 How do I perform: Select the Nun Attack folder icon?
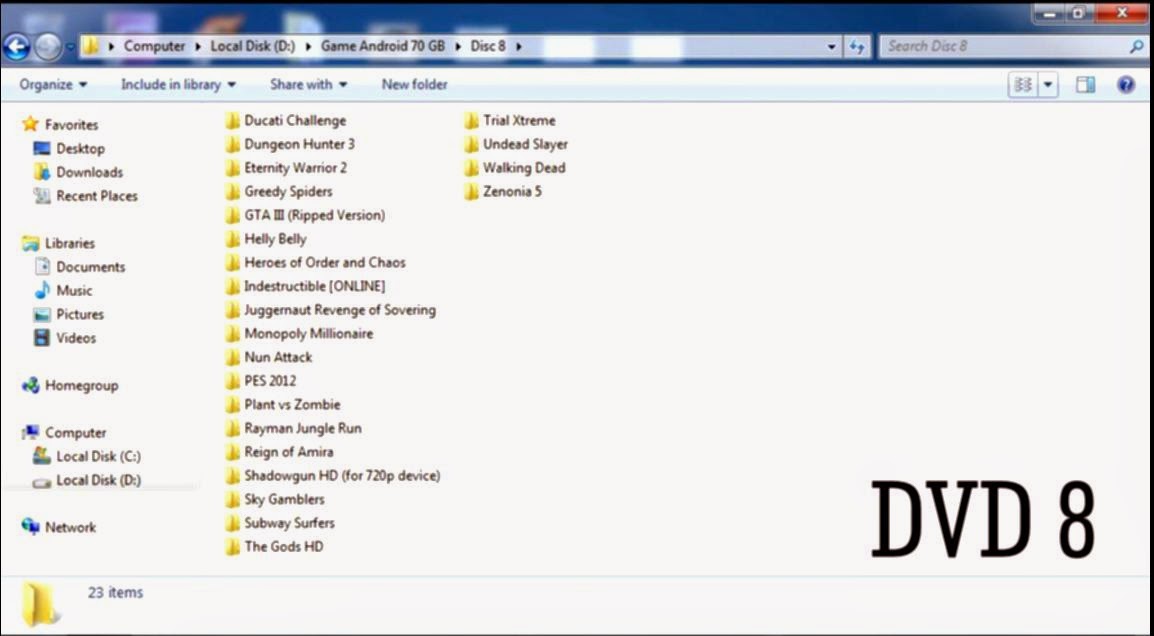coord(233,357)
